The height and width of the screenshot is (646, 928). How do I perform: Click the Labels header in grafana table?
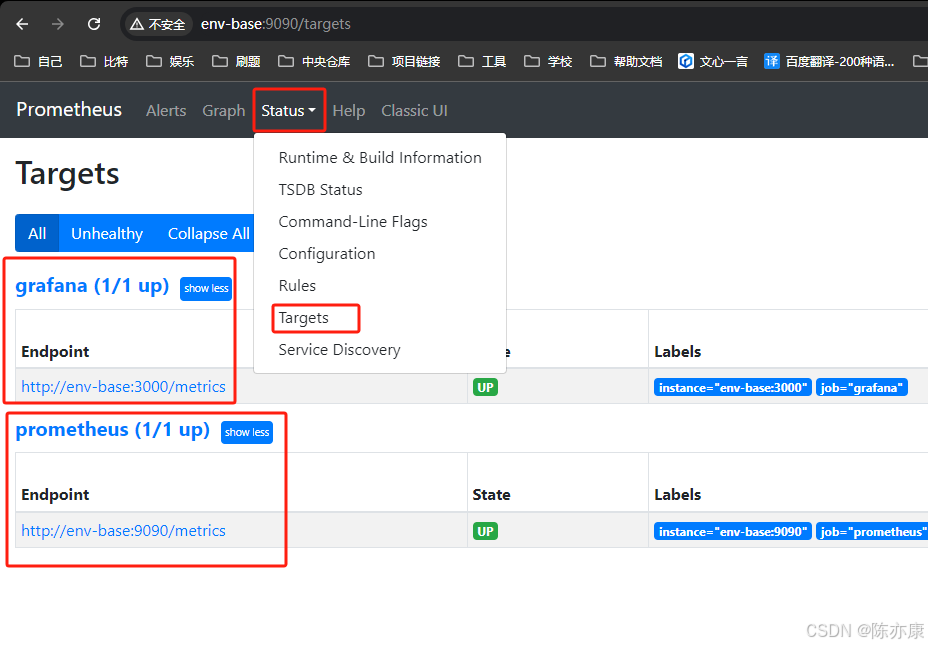click(678, 351)
